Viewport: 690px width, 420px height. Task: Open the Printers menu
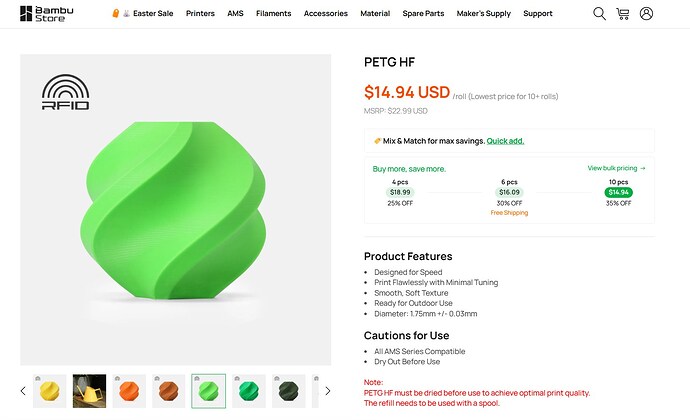[200, 14]
